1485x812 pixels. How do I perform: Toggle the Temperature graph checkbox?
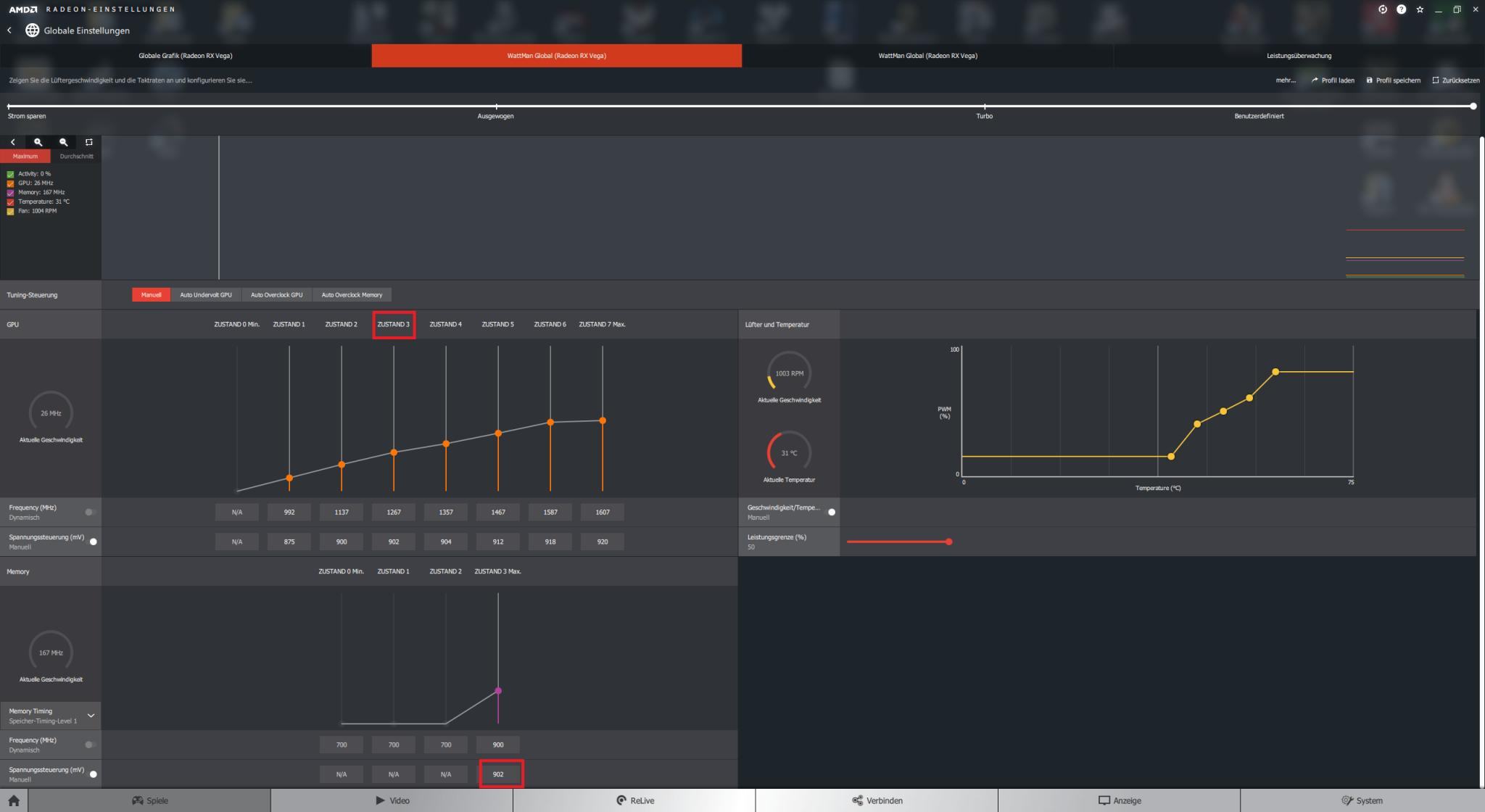(x=10, y=202)
